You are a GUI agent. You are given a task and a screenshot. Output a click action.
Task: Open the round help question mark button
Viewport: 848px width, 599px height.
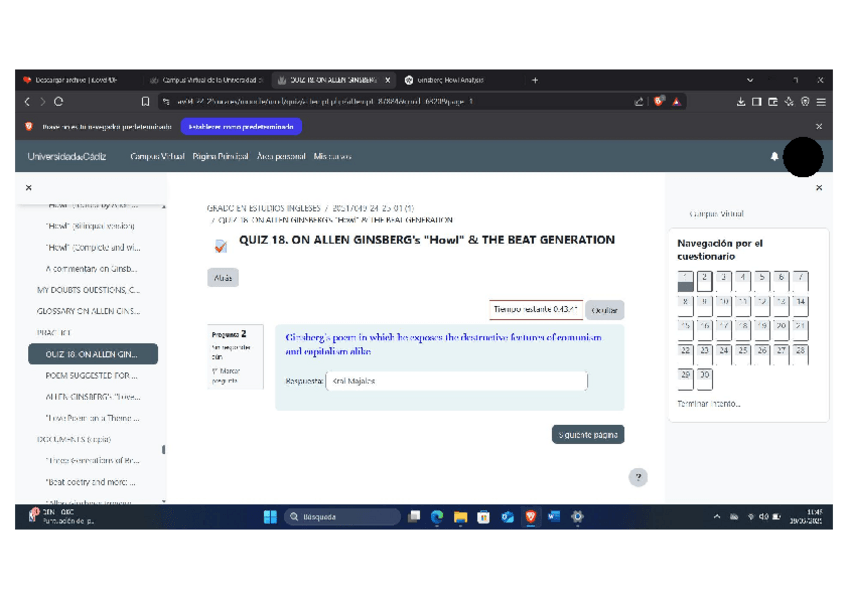pyautogui.click(x=638, y=478)
